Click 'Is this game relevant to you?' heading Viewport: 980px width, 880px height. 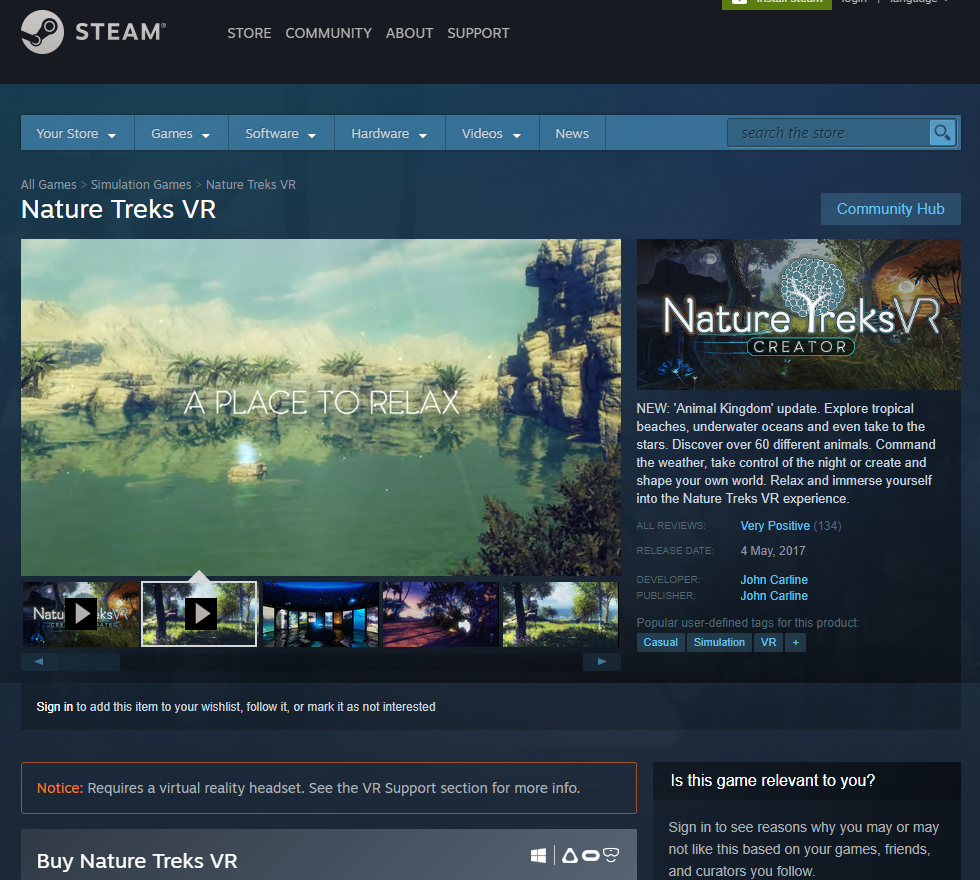tap(772, 781)
